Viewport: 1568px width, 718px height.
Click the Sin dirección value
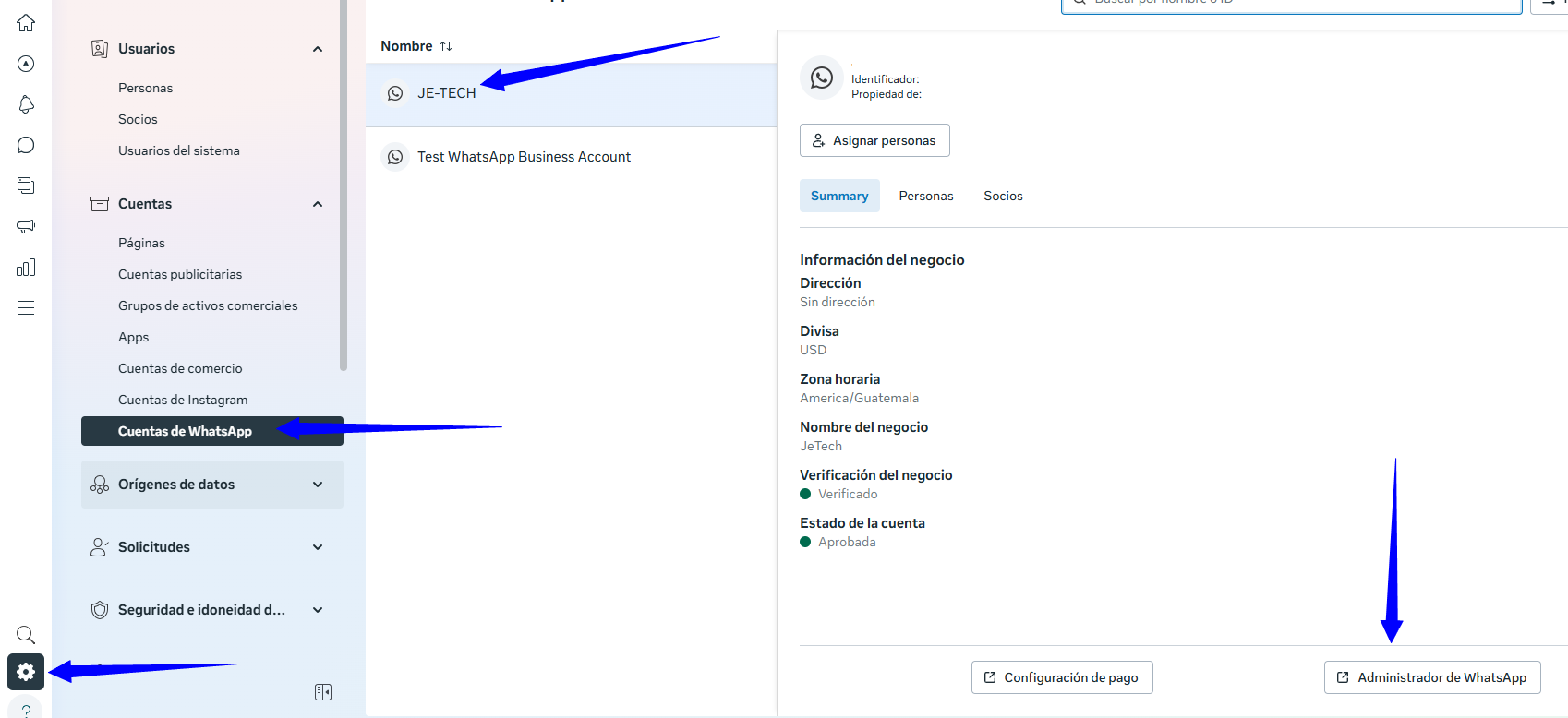click(838, 302)
